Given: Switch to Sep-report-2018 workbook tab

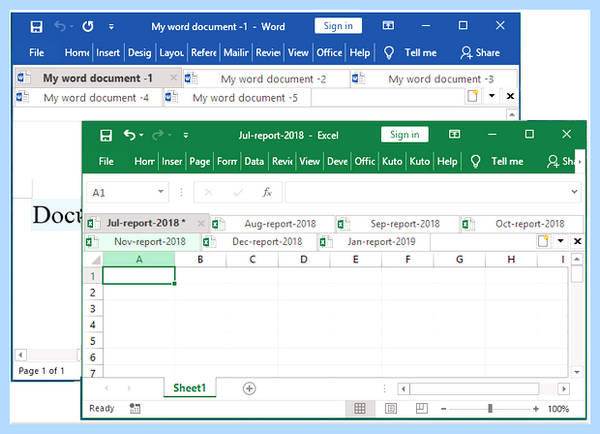Looking at the screenshot, I should click(x=398, y=224).
